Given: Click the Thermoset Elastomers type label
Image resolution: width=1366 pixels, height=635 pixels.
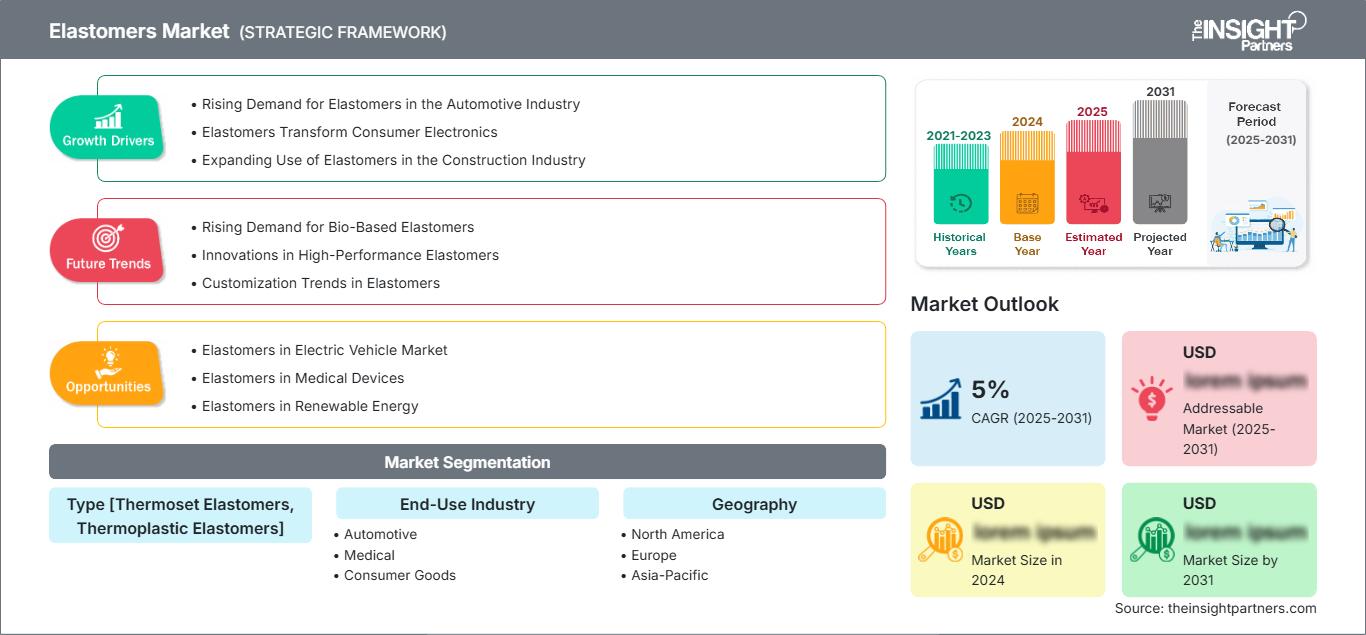Looking at the screenshot, I should [x=180, y=515].
